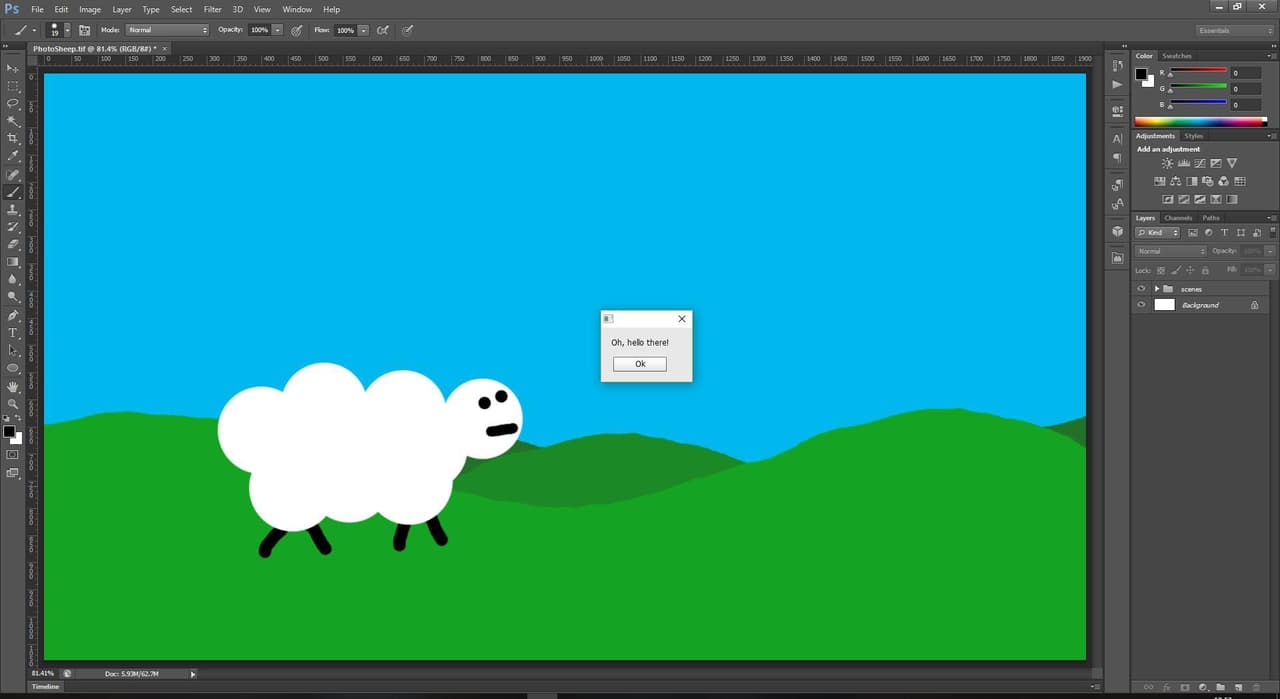Add a Curves adjustment
The width and height of the screenshot is (1280, 699).
tap(1200, 163)
